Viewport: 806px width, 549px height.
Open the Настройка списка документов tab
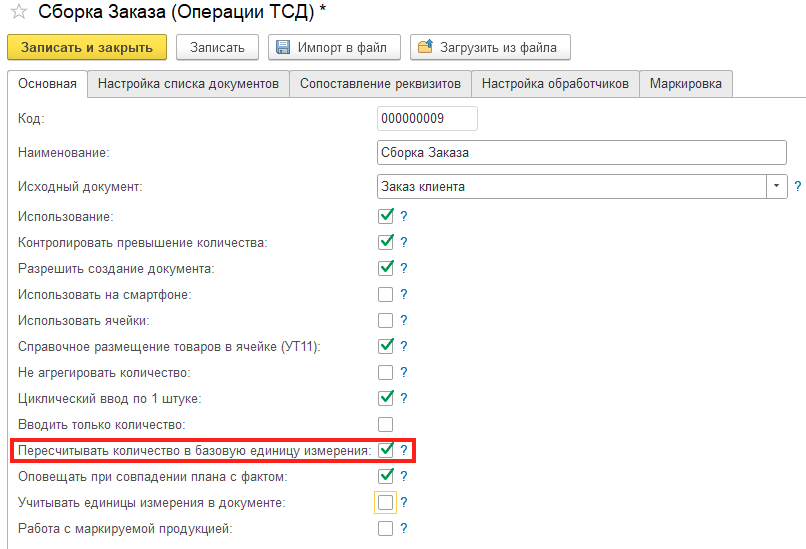[x=188, y=84]
